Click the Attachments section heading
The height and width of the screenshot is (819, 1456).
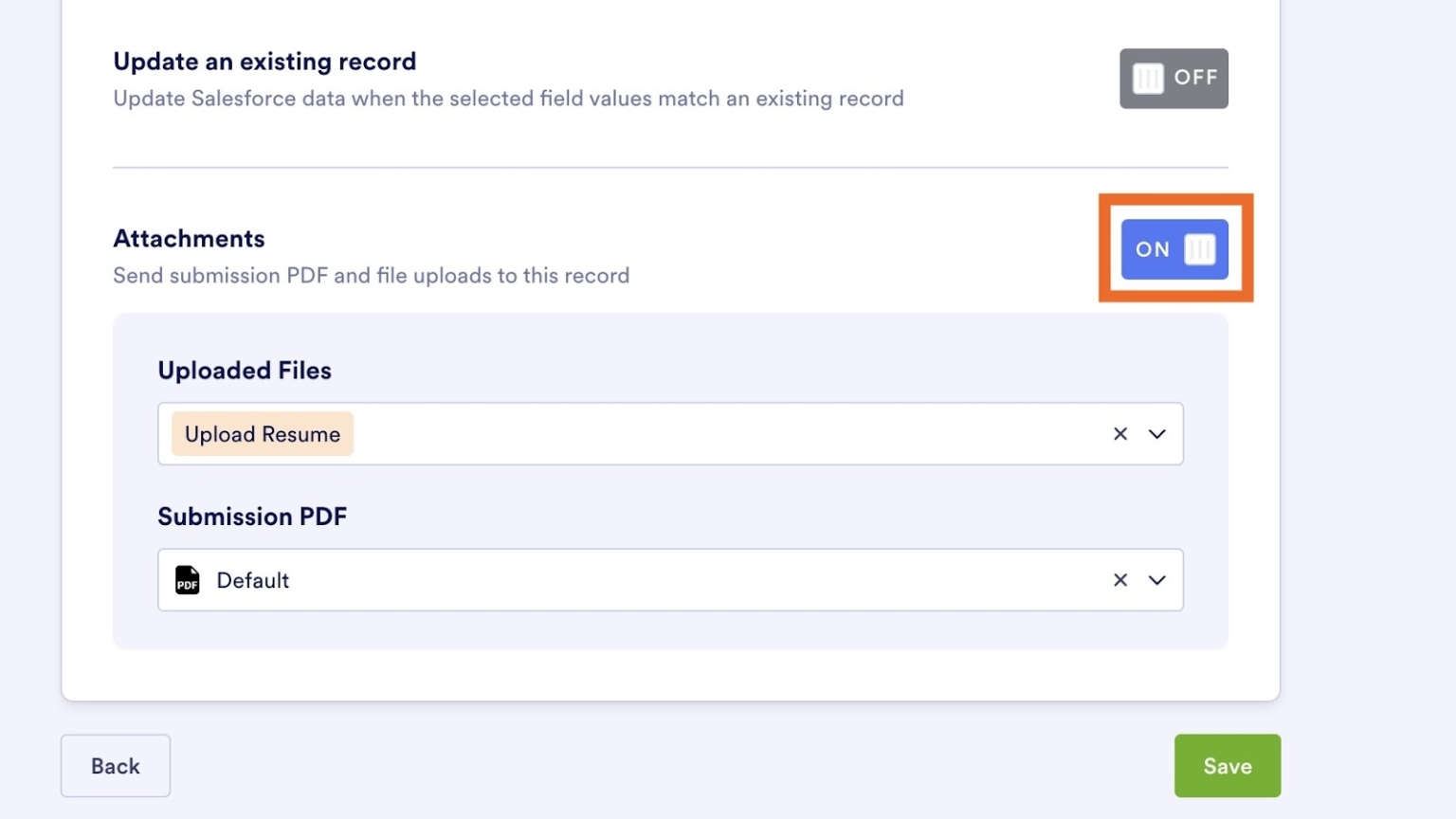pos(189,239)
